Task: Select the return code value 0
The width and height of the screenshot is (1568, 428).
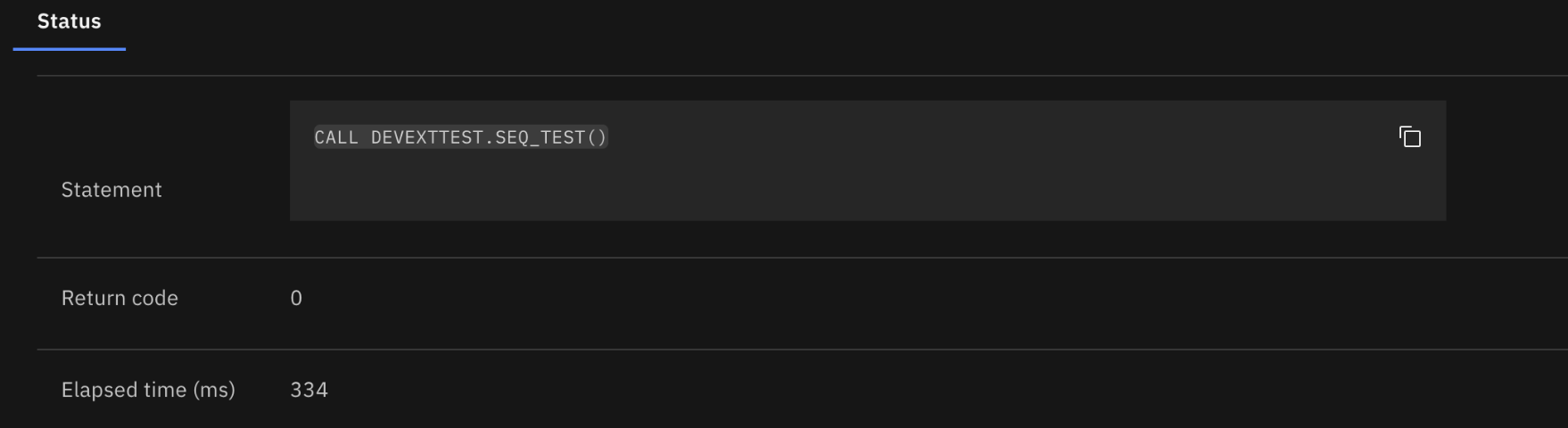Action: (x=296, y=298)
